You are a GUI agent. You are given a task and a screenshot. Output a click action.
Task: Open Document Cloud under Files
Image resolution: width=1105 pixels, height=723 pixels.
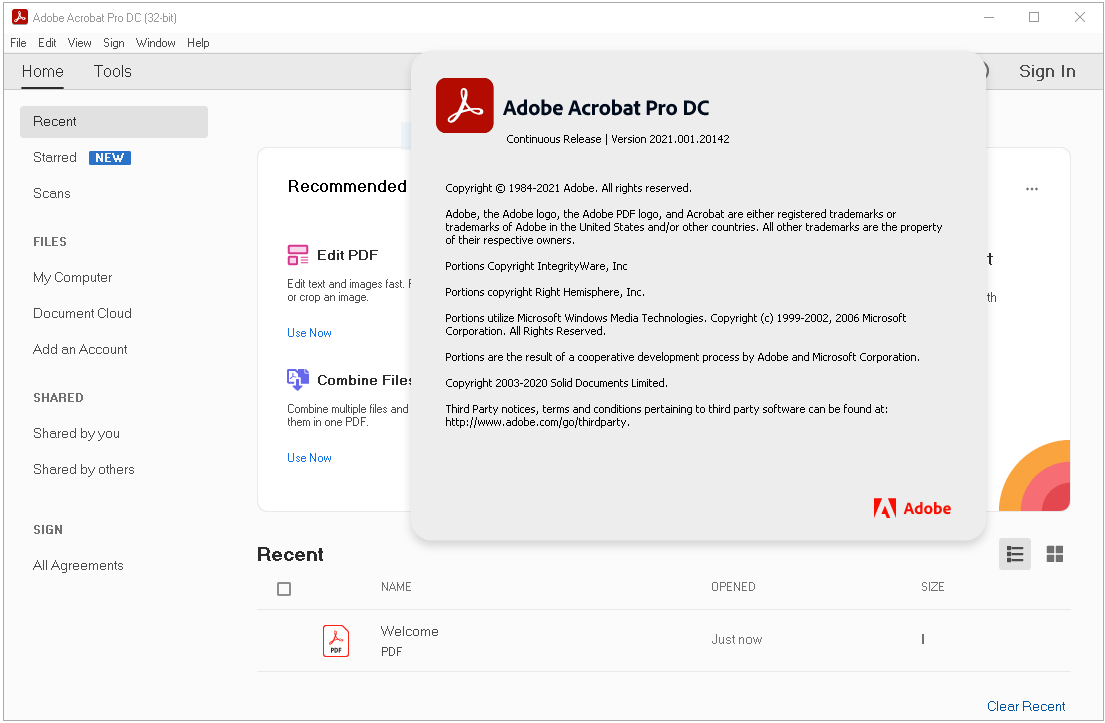coord(82,314)
